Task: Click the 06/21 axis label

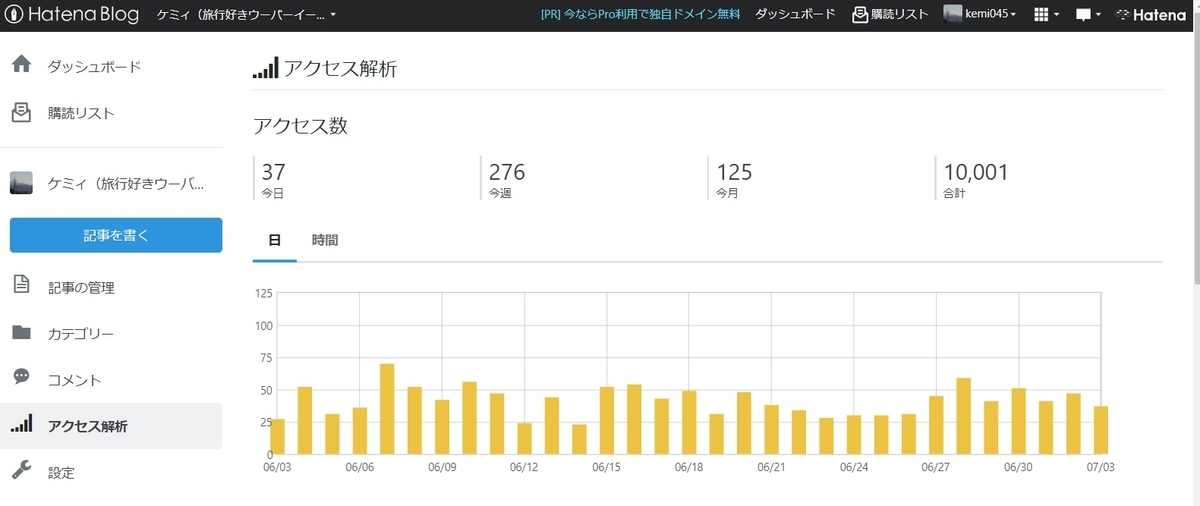Action: [770, 467]
